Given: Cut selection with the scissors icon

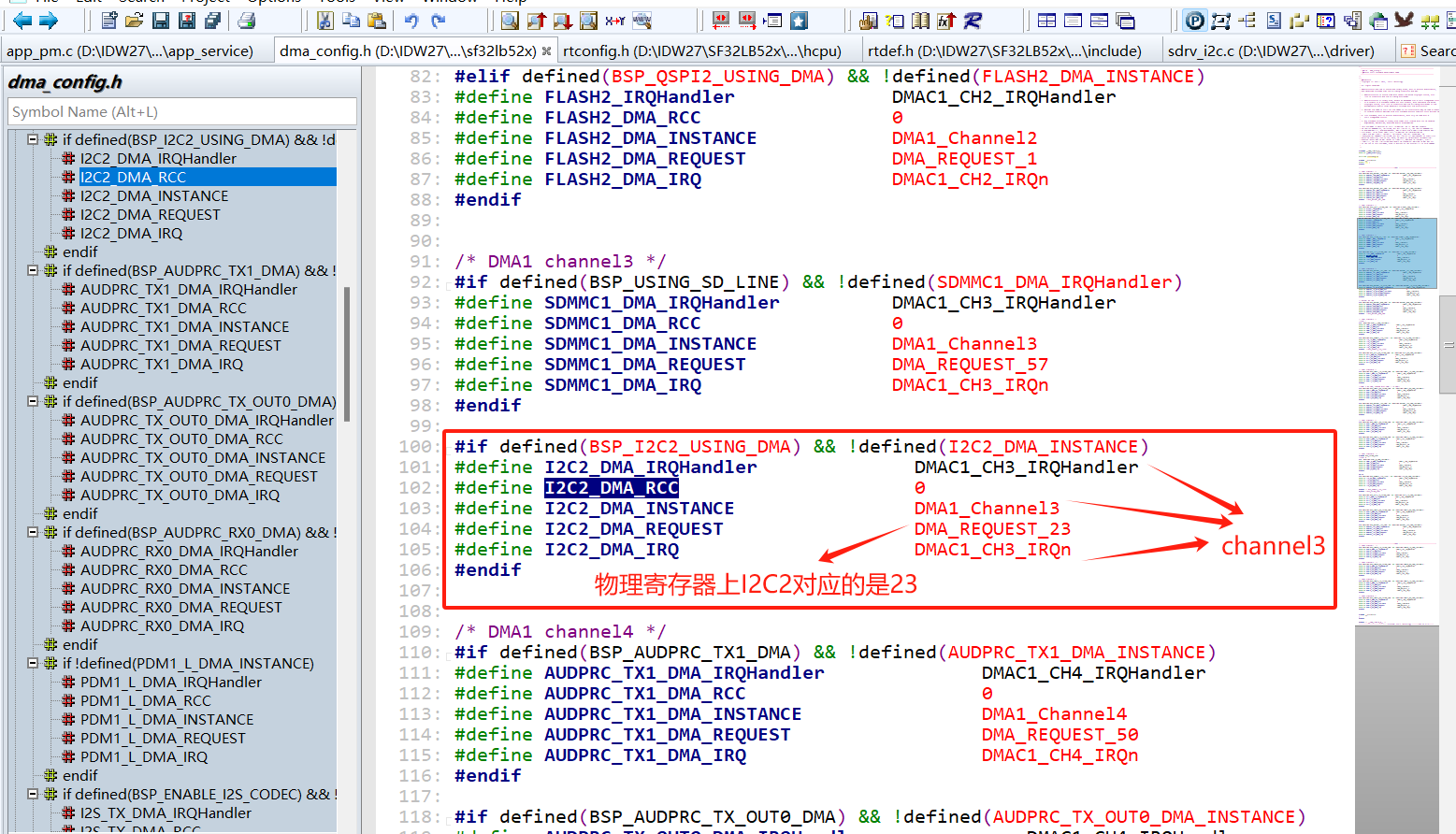Looking at the screenshot, I should (x=325, y=20).
